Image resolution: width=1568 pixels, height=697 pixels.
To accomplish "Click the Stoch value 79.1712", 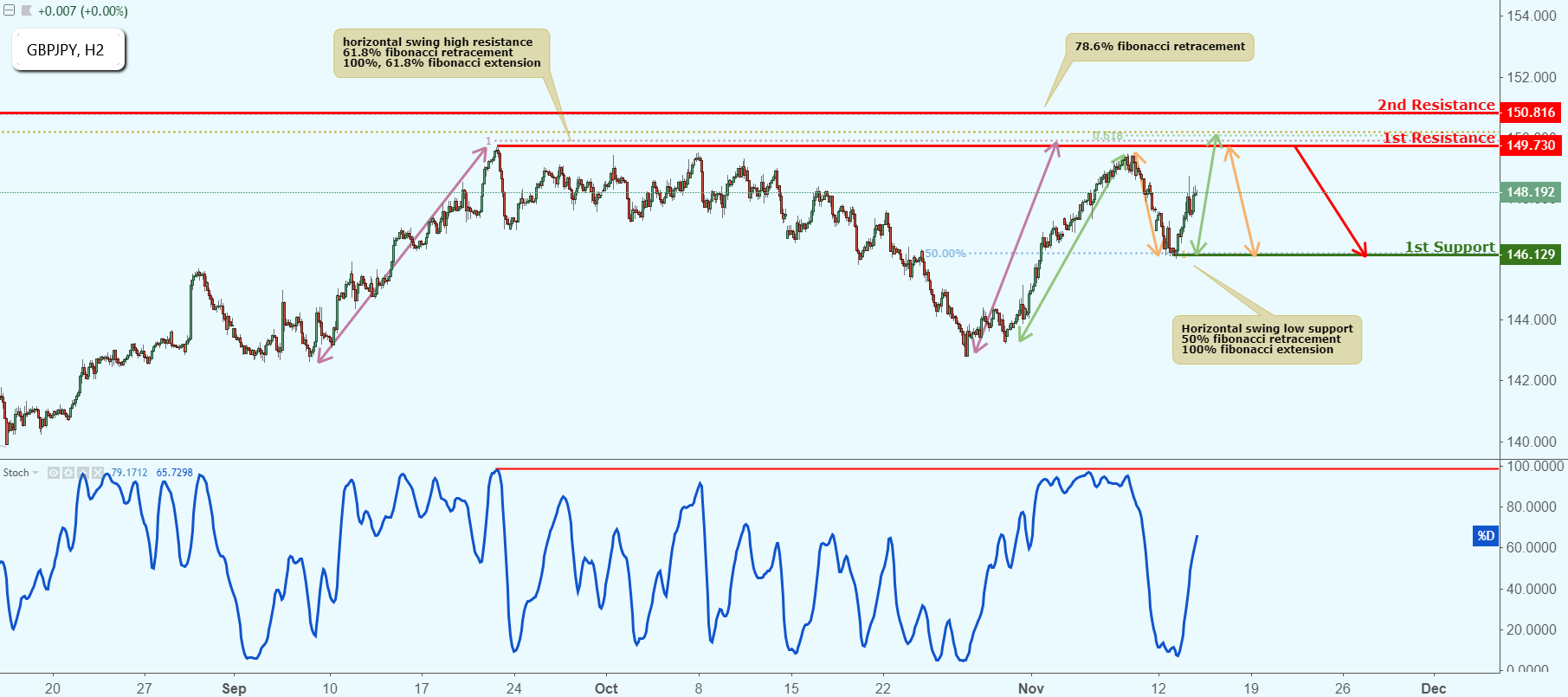I will coord(129,473).
